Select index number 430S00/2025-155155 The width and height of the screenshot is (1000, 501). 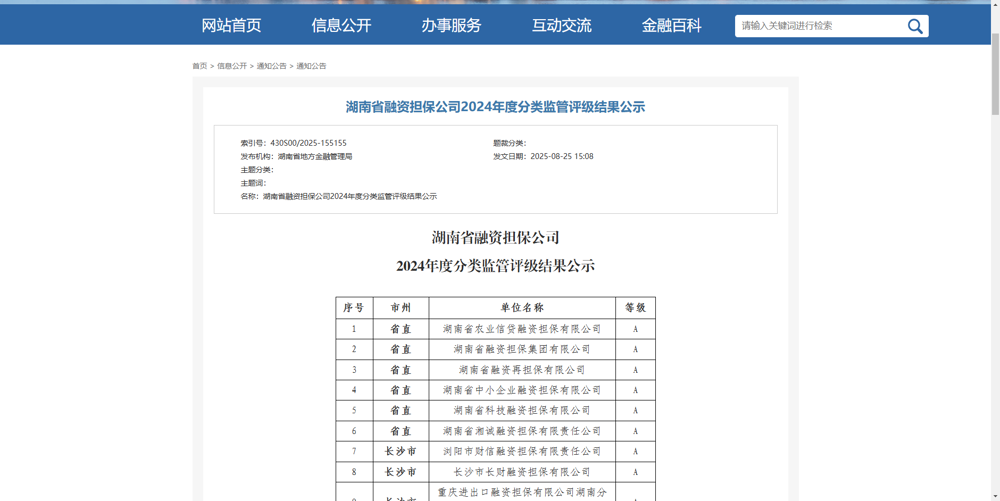coord(309,143)
